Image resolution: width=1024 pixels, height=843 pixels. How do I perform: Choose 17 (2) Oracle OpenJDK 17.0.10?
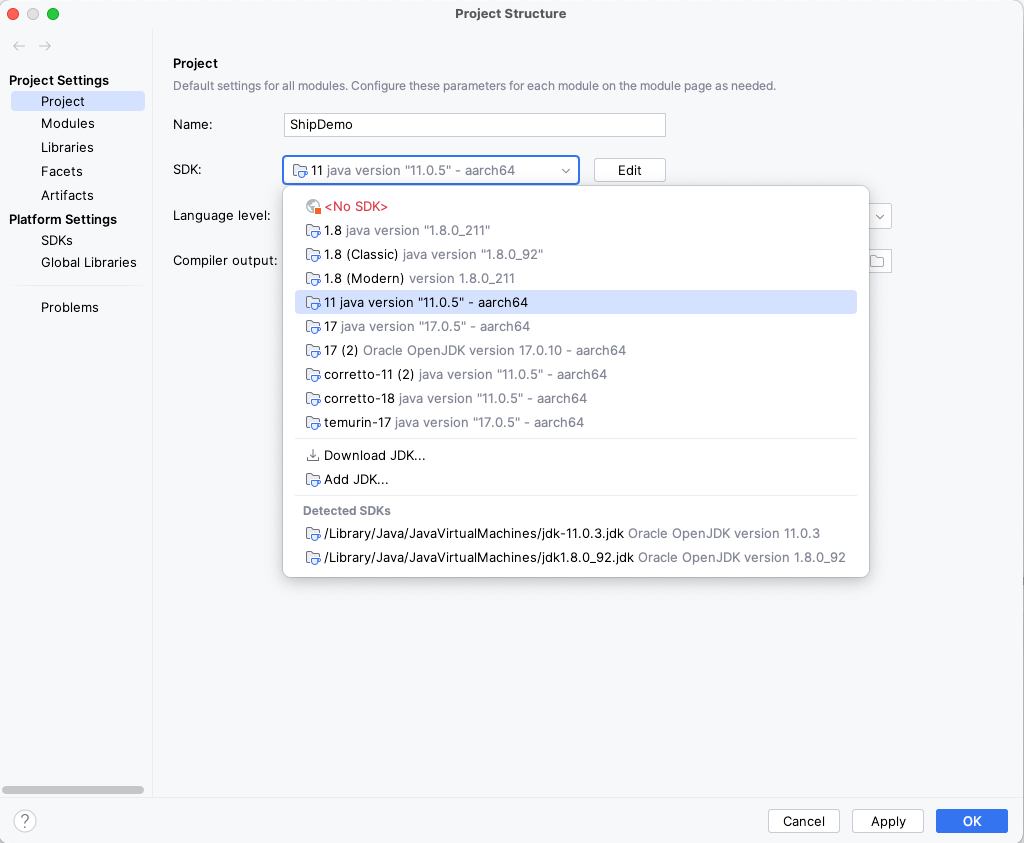474,350
